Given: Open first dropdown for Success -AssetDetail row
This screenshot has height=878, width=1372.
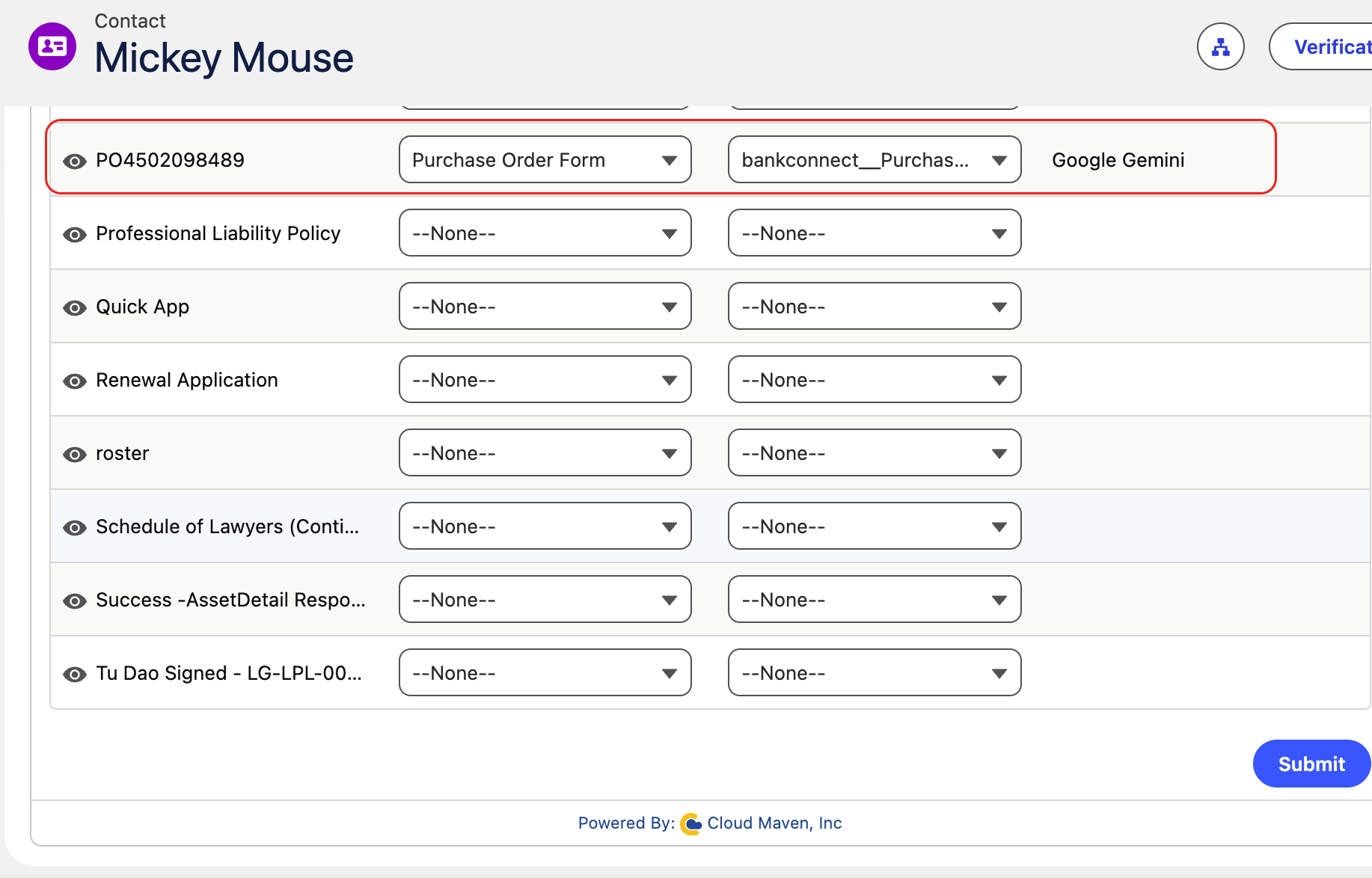Looking at the screenshot, I should pyautogui.click(x=545, y=599).
